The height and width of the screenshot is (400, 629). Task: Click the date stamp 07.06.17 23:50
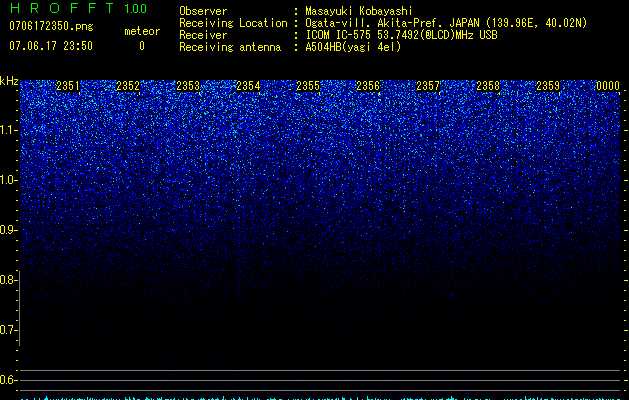tap(51, 46)
